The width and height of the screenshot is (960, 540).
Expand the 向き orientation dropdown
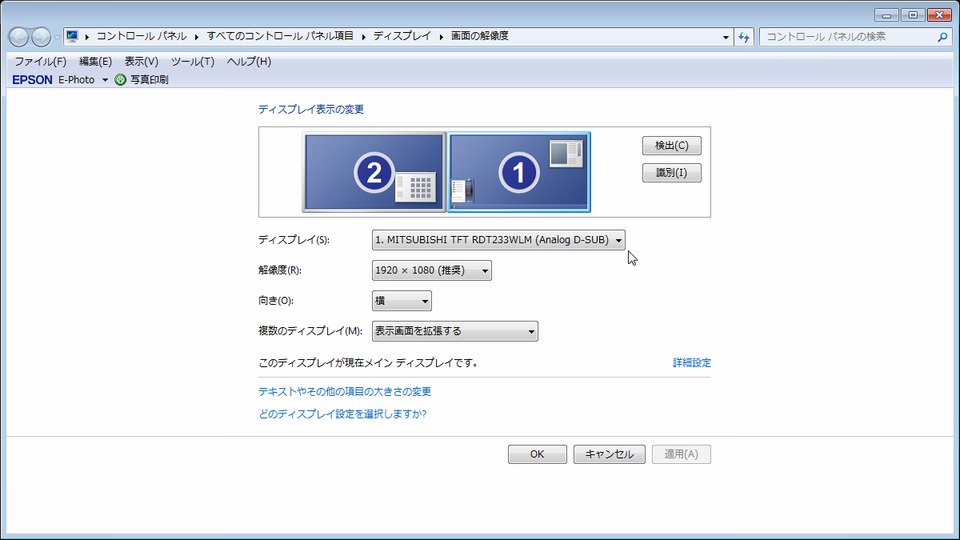tap(401, 301)
